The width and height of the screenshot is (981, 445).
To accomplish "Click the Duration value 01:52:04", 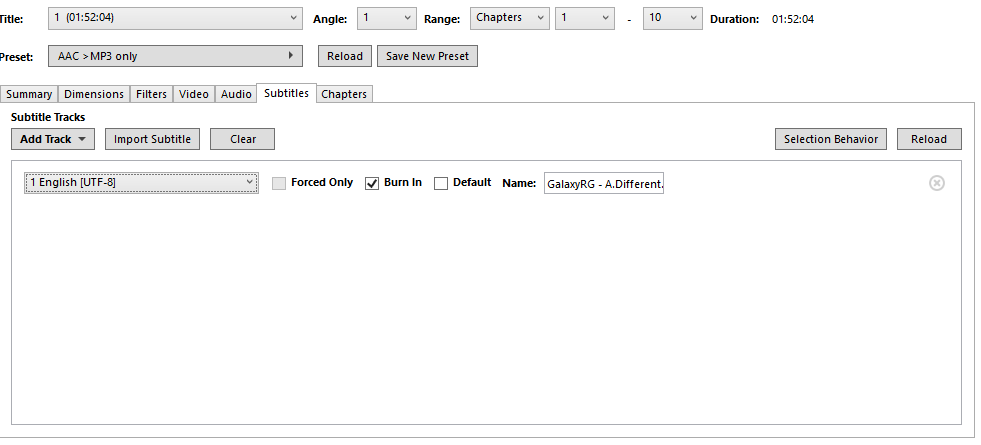I will (793, 19).
